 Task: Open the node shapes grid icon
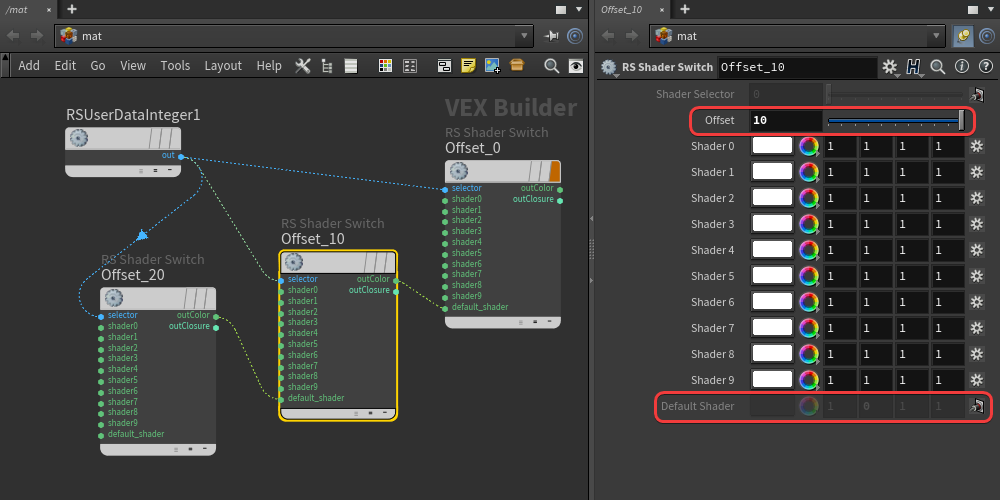[x=410, y=66]
